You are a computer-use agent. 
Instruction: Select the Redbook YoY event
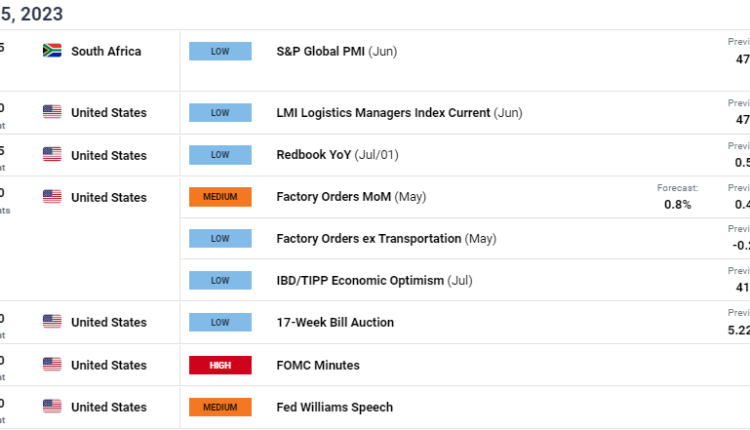point(339,155)
